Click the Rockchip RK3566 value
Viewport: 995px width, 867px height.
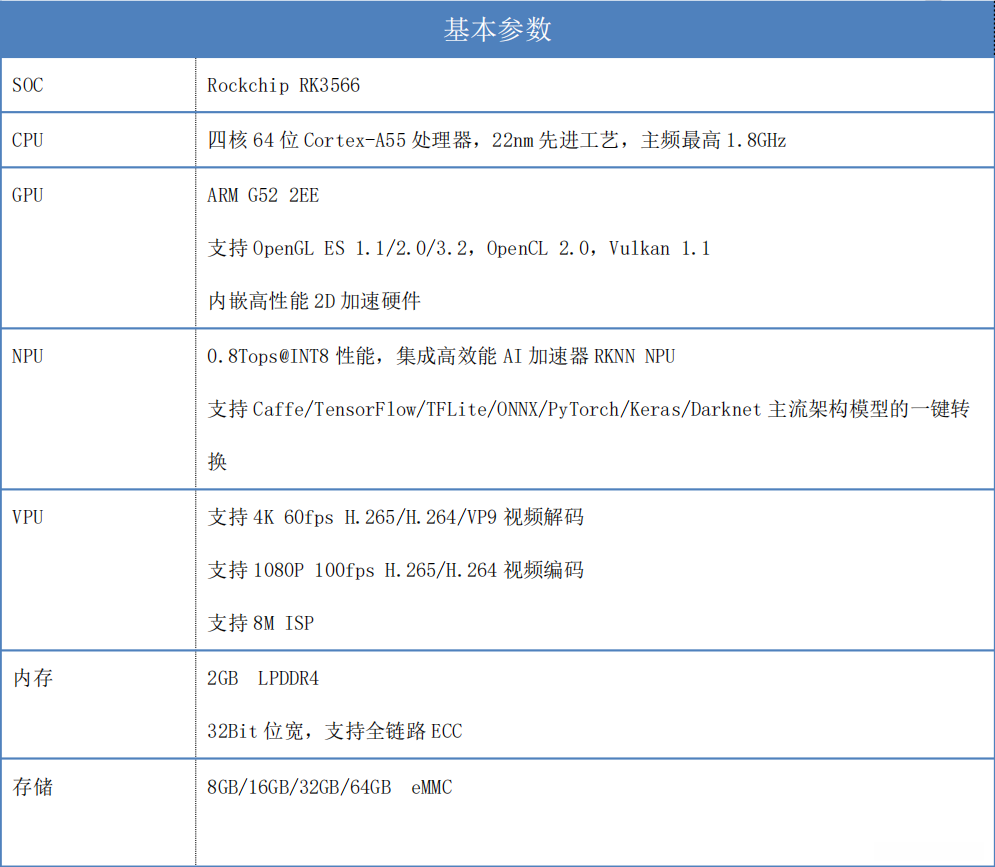coord(284,85)
